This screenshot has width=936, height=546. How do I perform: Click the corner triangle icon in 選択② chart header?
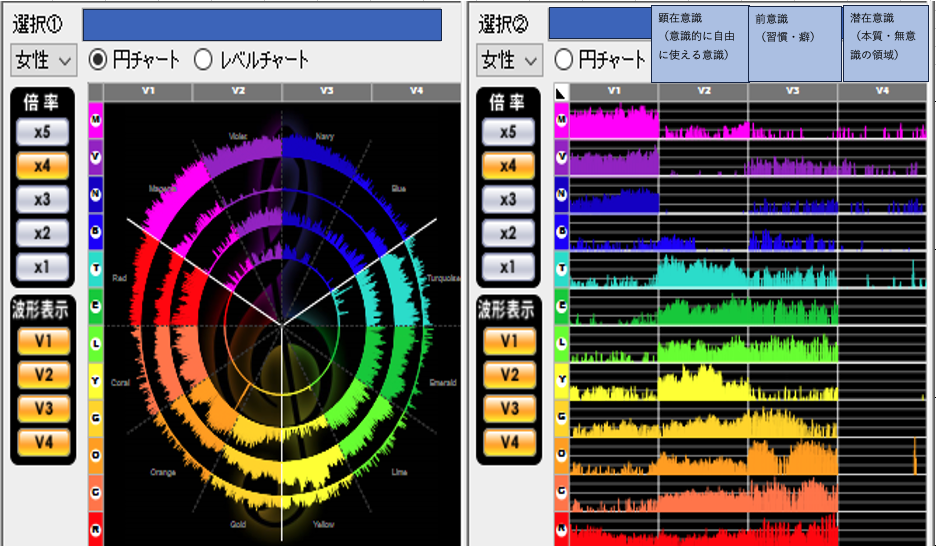coord(561,92)
